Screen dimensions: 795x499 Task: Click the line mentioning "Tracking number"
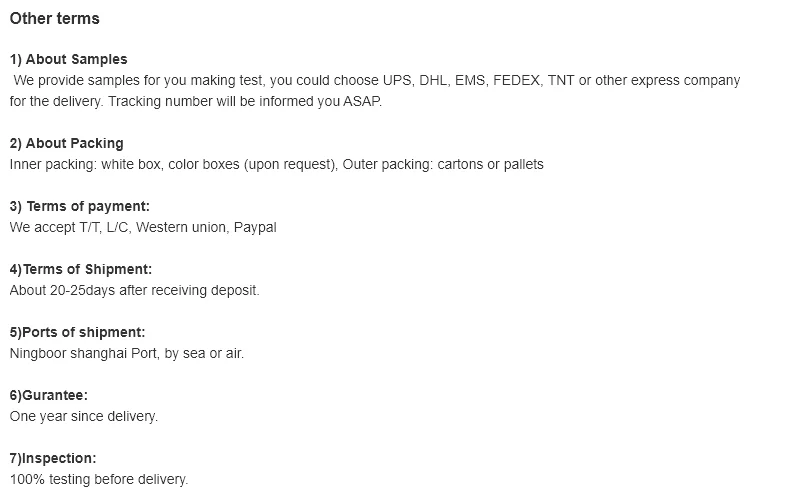pyautogui.click(x=195, y=102)
